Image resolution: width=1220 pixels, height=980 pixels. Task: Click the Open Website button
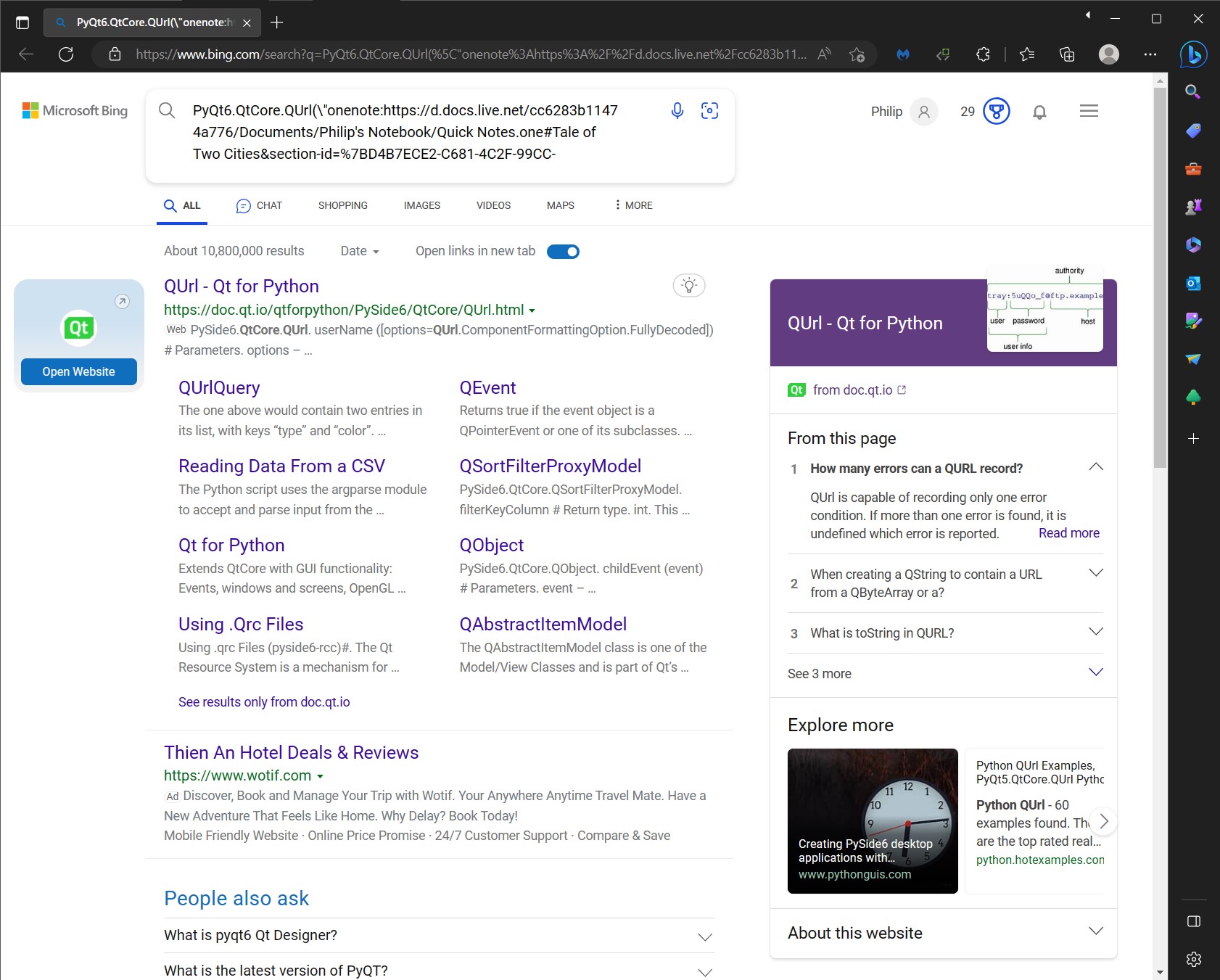click(78, 371)
